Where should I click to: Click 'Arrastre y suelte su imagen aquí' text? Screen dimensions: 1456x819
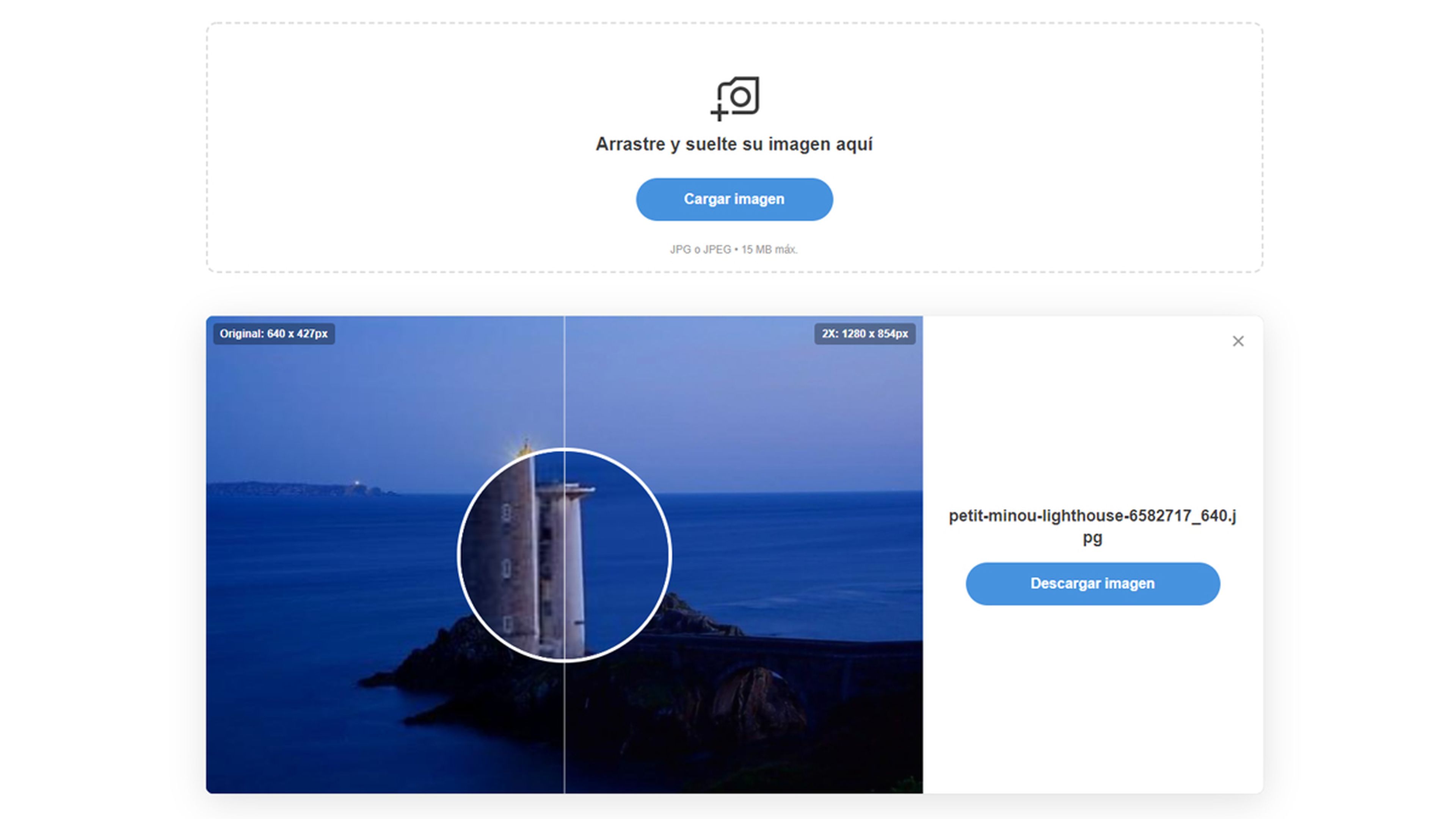click(734, 144)
